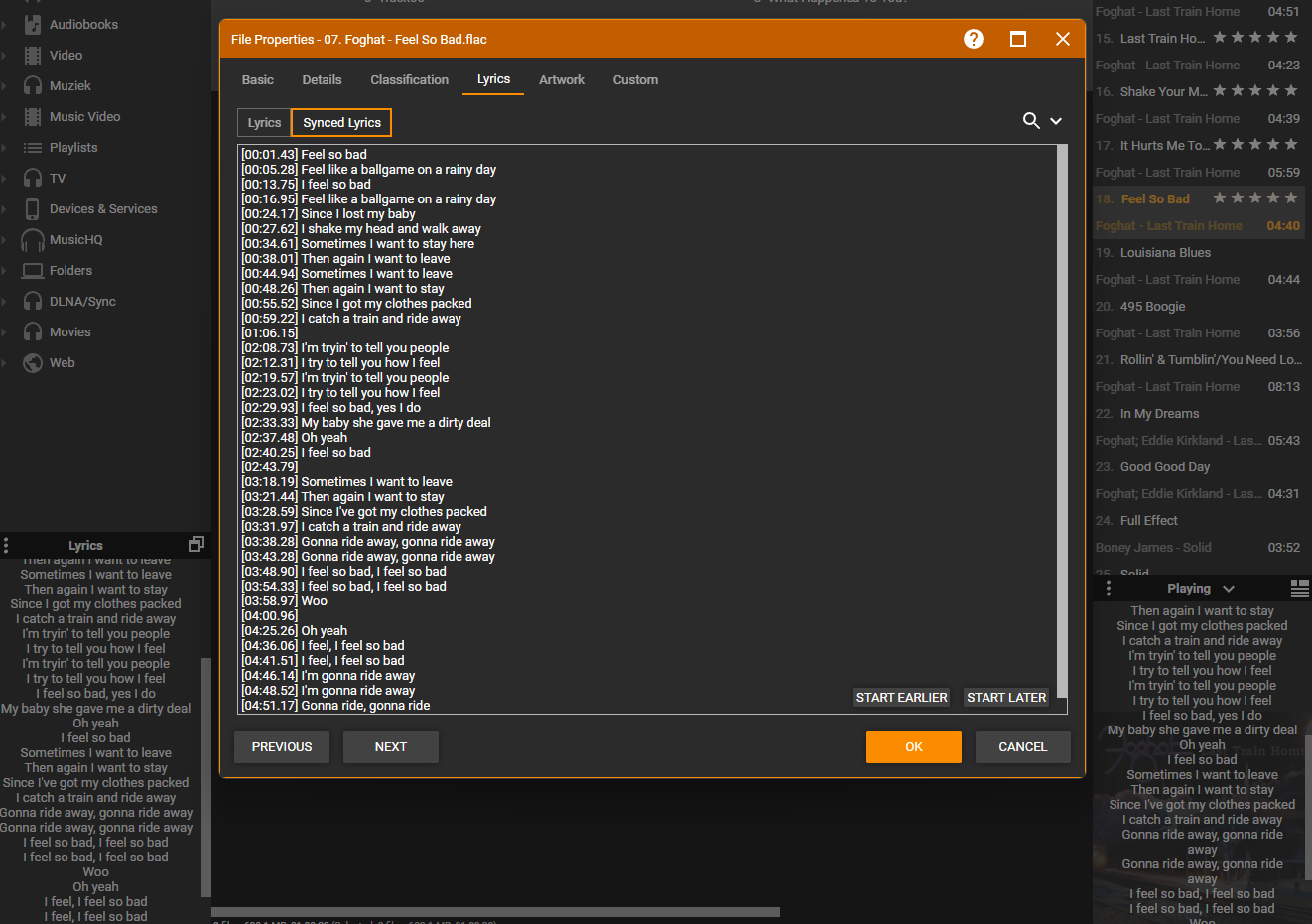Expand the lyrics search options chevron
Image resolution: width=1312 pixels, height=924 pixels.
tap(1056, 121)
